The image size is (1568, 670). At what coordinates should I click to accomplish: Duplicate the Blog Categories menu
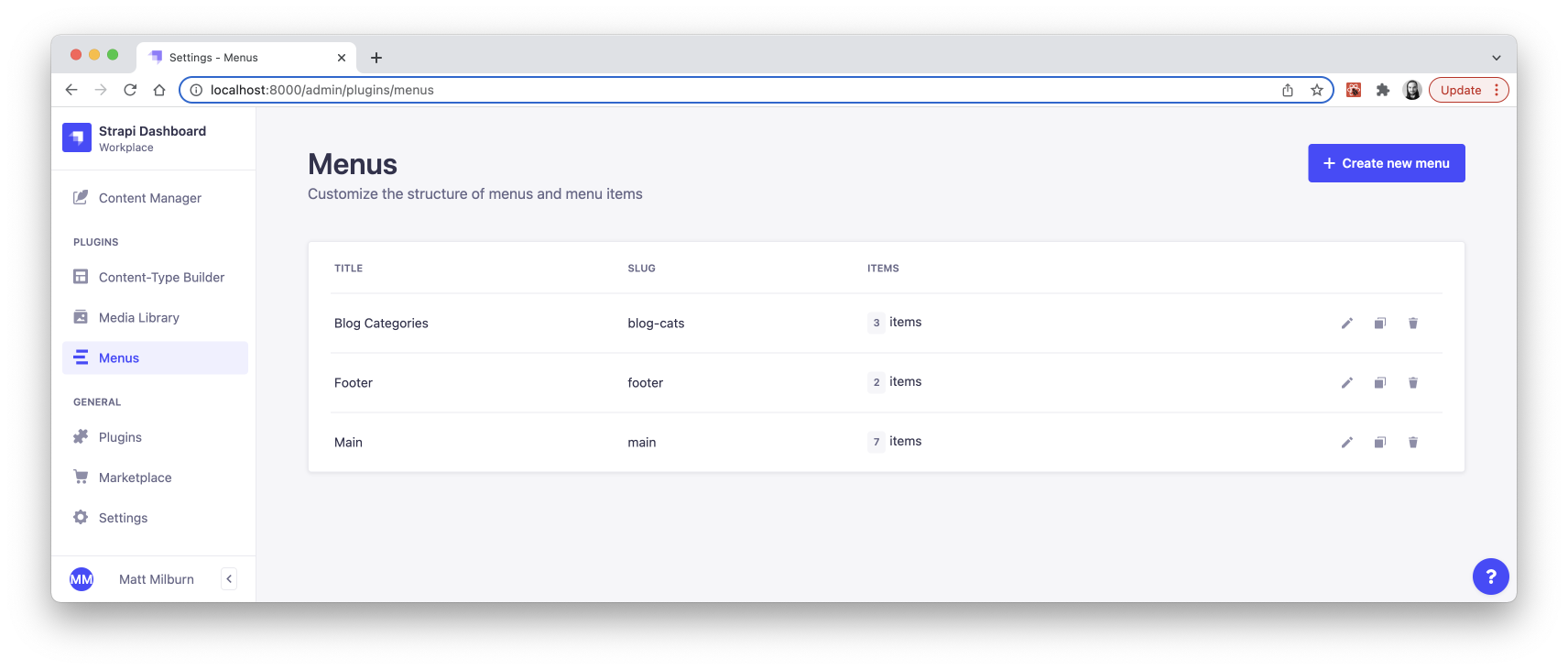pyautogui.click(x=1379, y=323)
